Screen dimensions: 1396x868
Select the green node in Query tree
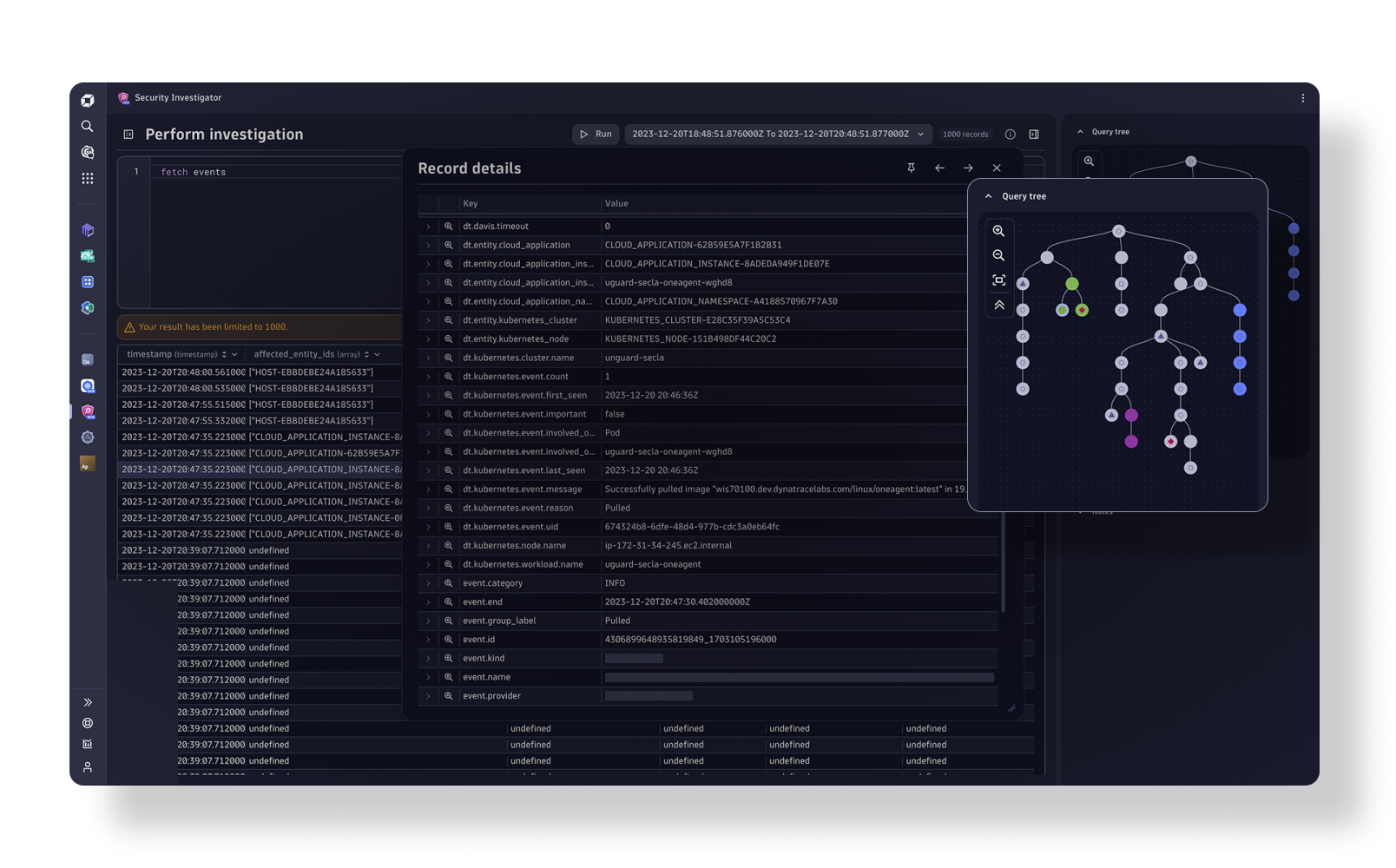1072,284
